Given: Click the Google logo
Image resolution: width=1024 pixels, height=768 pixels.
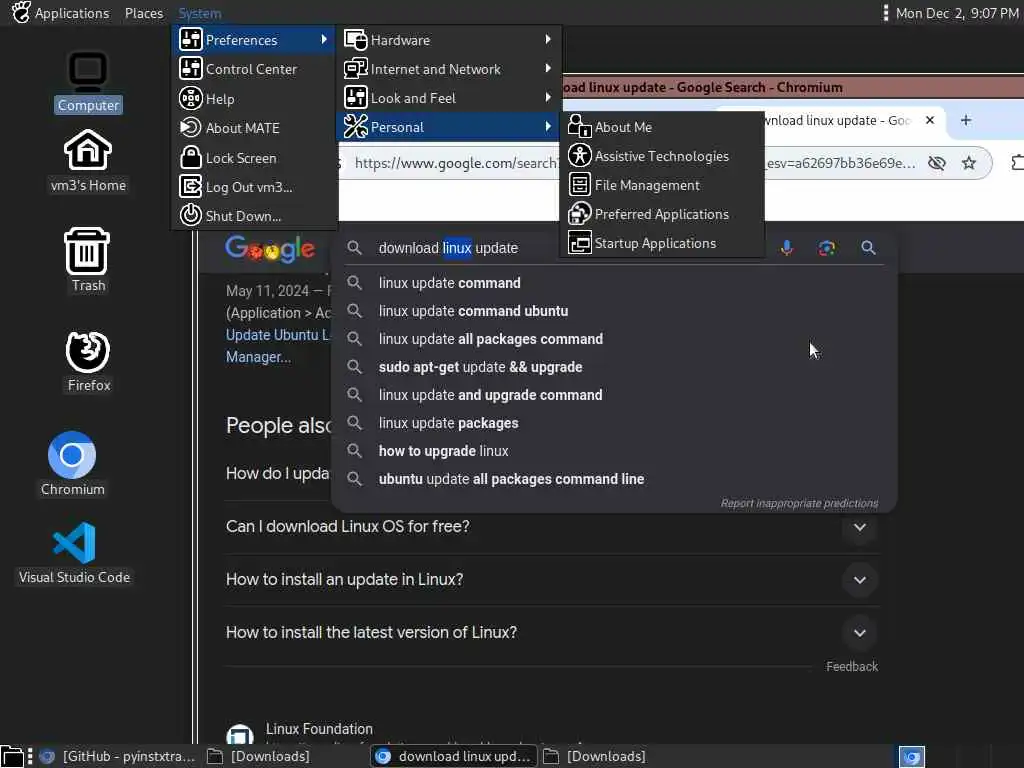Looking at the screenshot, I should (x=270, y=249).
